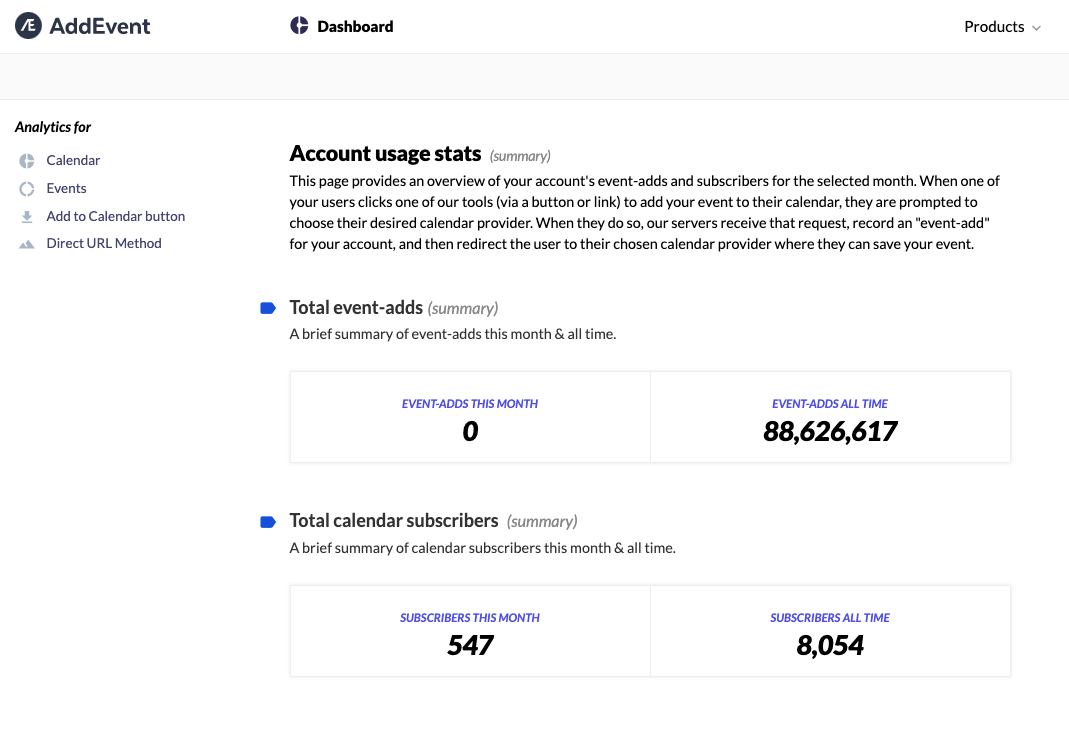Click the Account usage stats heading
1069x734 pixels.
384,153
